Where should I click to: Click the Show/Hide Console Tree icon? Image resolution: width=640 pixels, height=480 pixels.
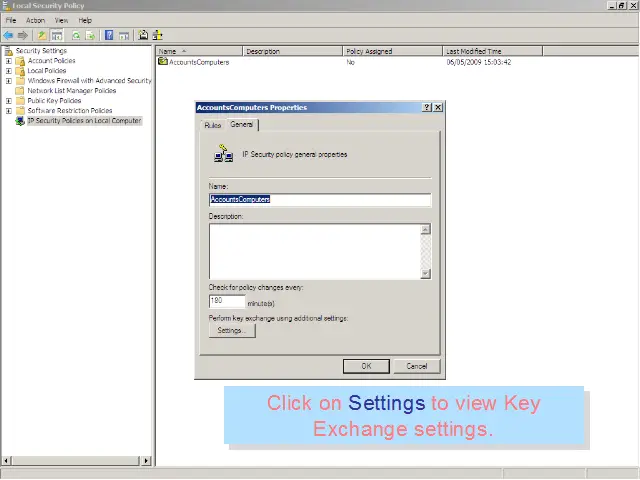tap(57, 35)
